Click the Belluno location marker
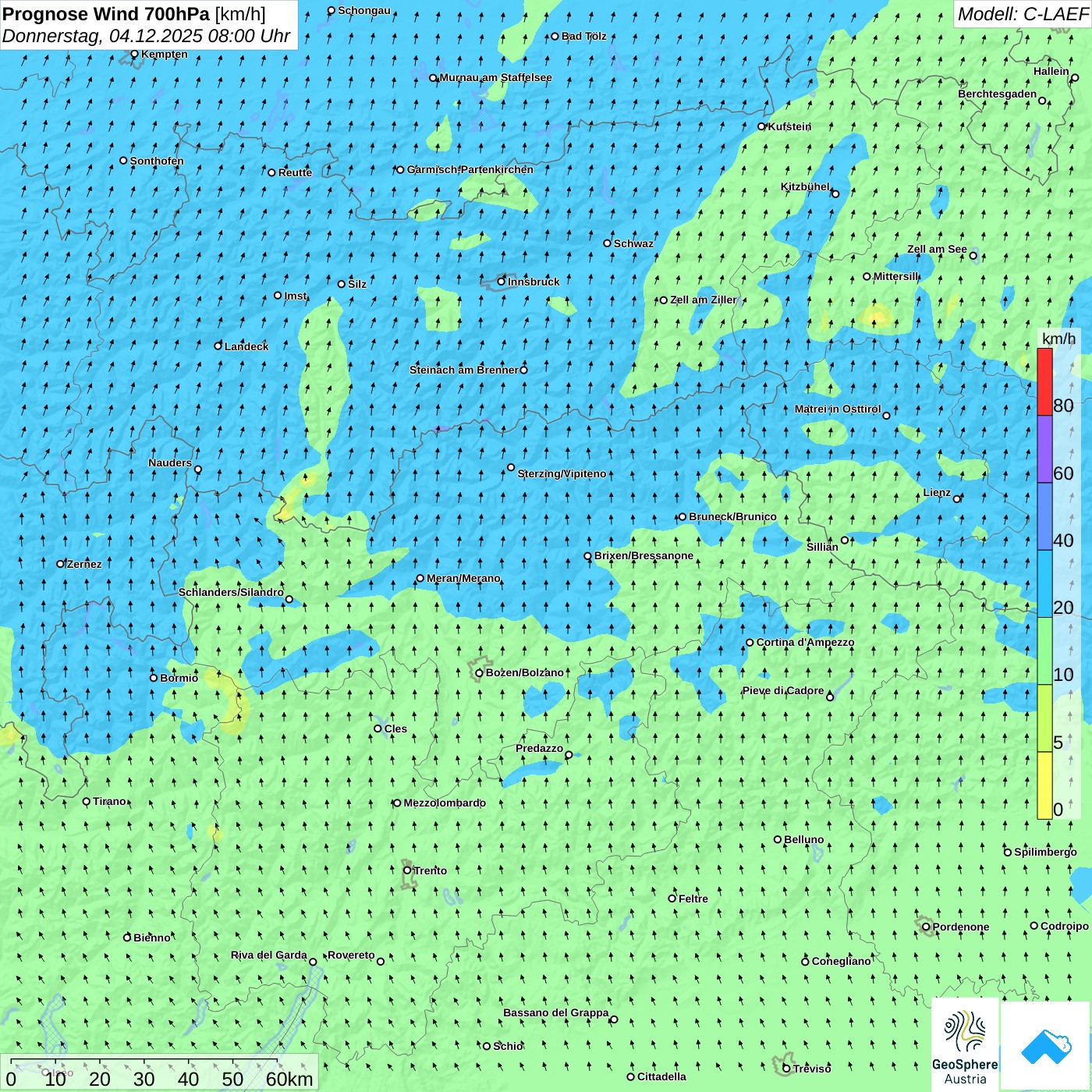The image size is (1092, 1092). point(778,839)
